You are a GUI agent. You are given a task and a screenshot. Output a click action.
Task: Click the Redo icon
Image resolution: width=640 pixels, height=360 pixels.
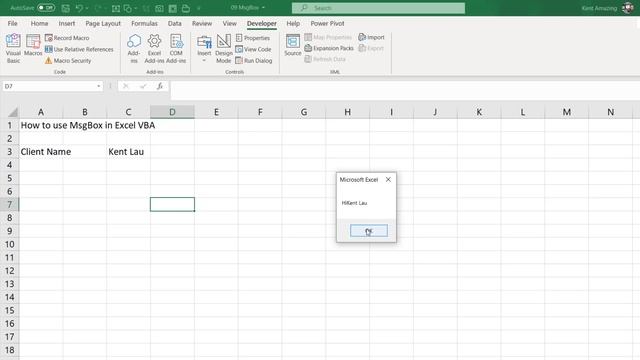(x=98, y=8)
